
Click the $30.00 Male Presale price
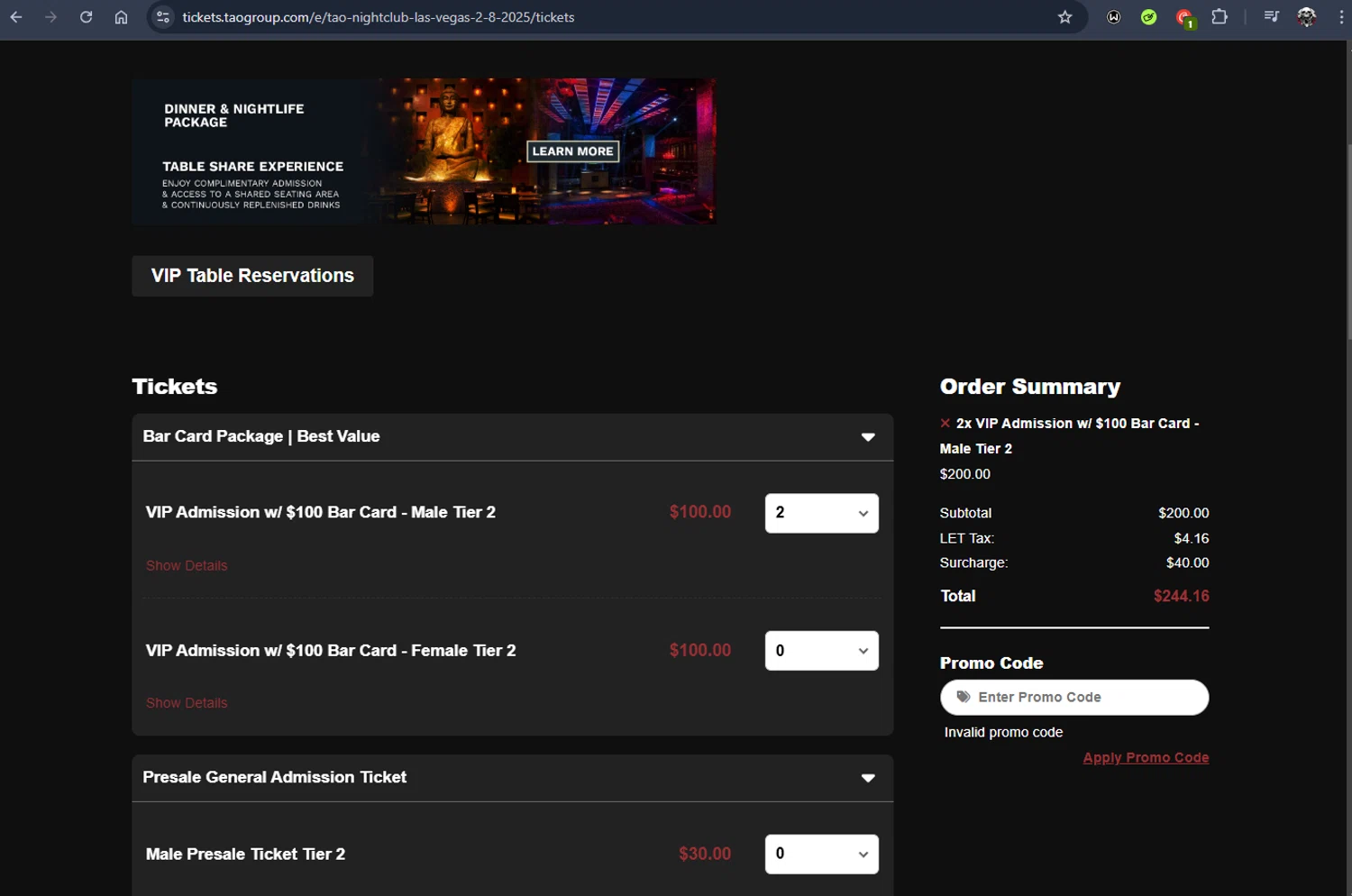pyautogui.click(x=705, y=854)
